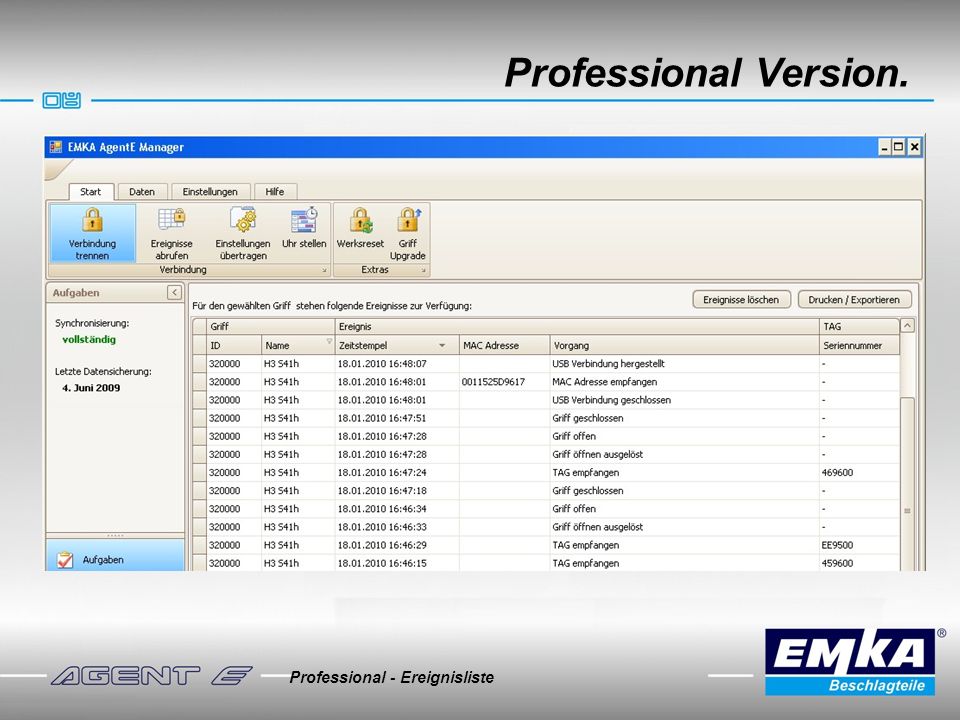This screenshot has width=960, height=720.
Task: Click the Einstellungen übertragen gears icon
Action: (x=243, y=219)
